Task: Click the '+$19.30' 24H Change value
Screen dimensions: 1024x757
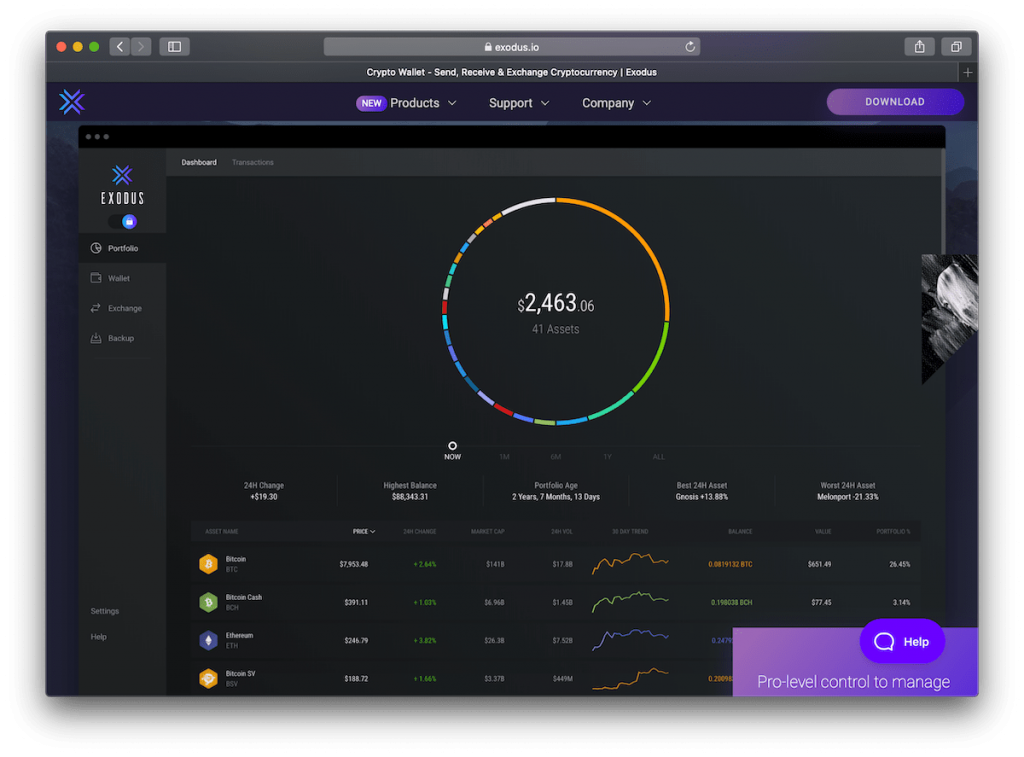Action: [264, 497]
